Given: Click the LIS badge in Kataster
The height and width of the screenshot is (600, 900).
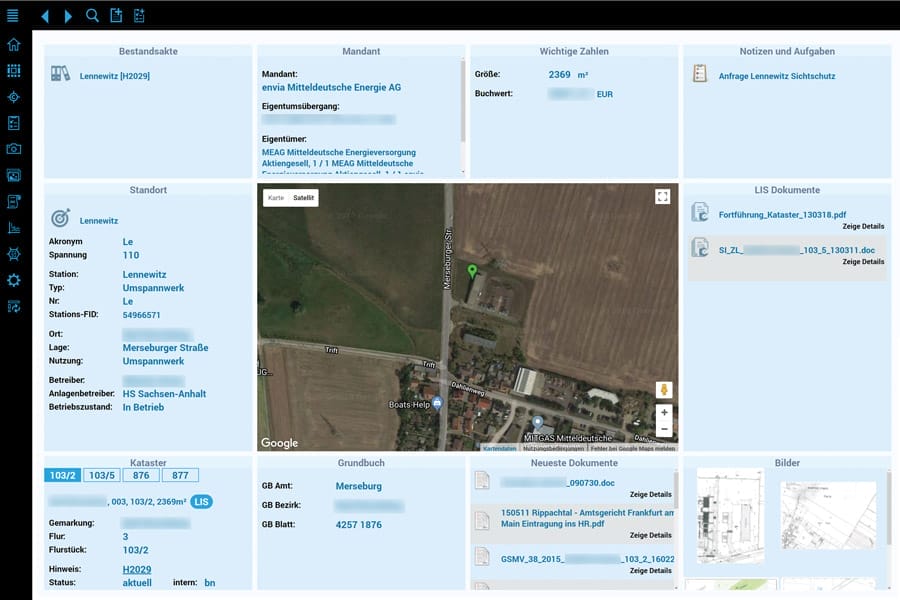Looking at the screenshot, I should pyautogui.click(x=202, y=501).
